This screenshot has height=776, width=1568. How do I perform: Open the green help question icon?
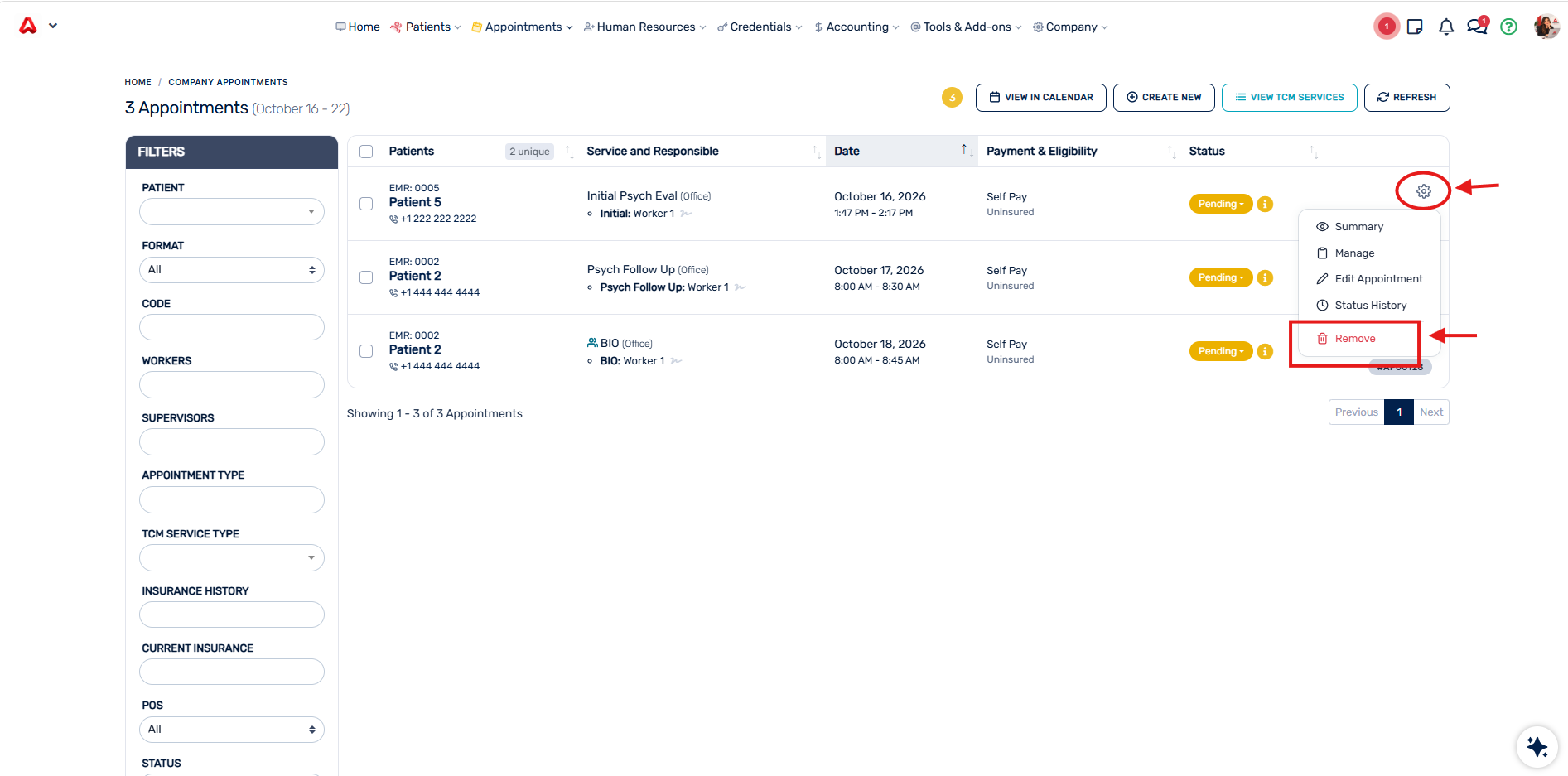pos(1509,27)
